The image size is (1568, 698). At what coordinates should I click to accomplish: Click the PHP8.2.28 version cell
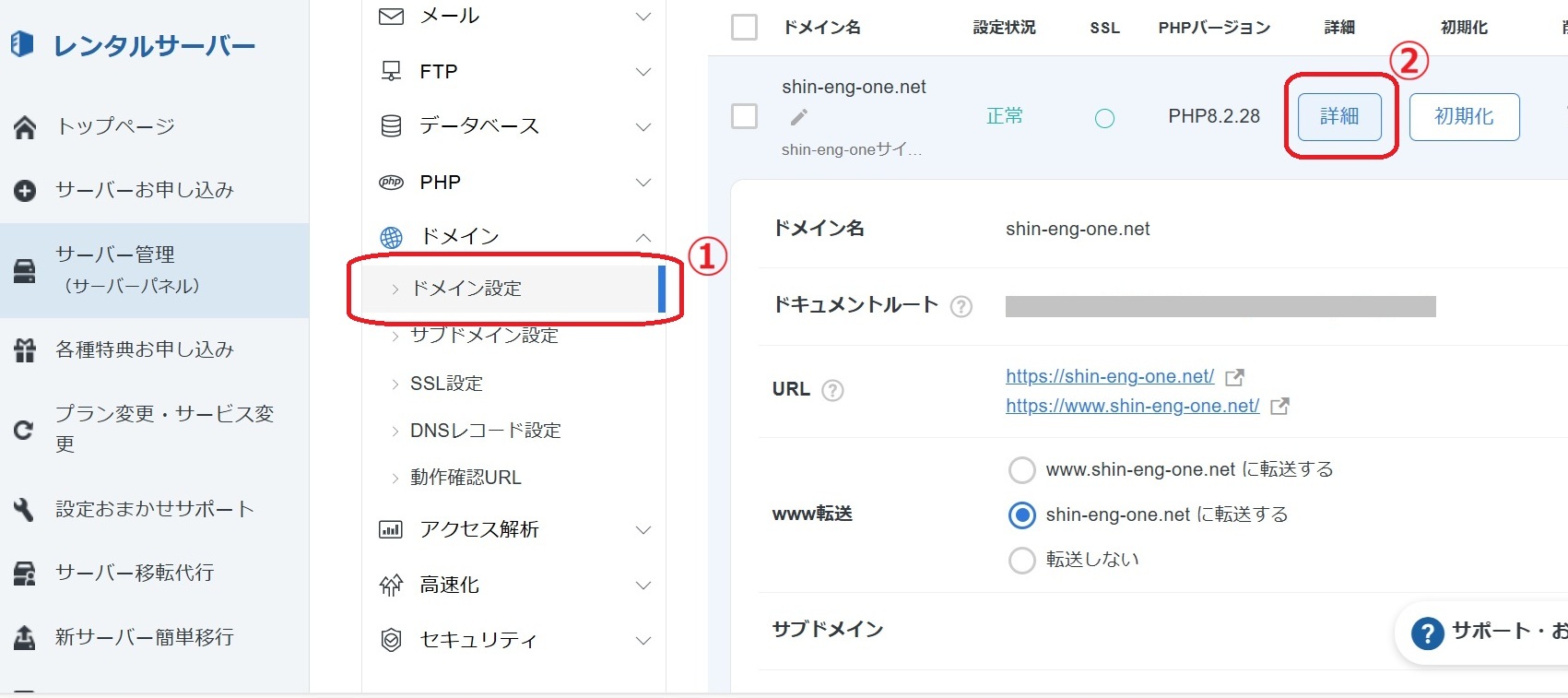coord(1214,116)
